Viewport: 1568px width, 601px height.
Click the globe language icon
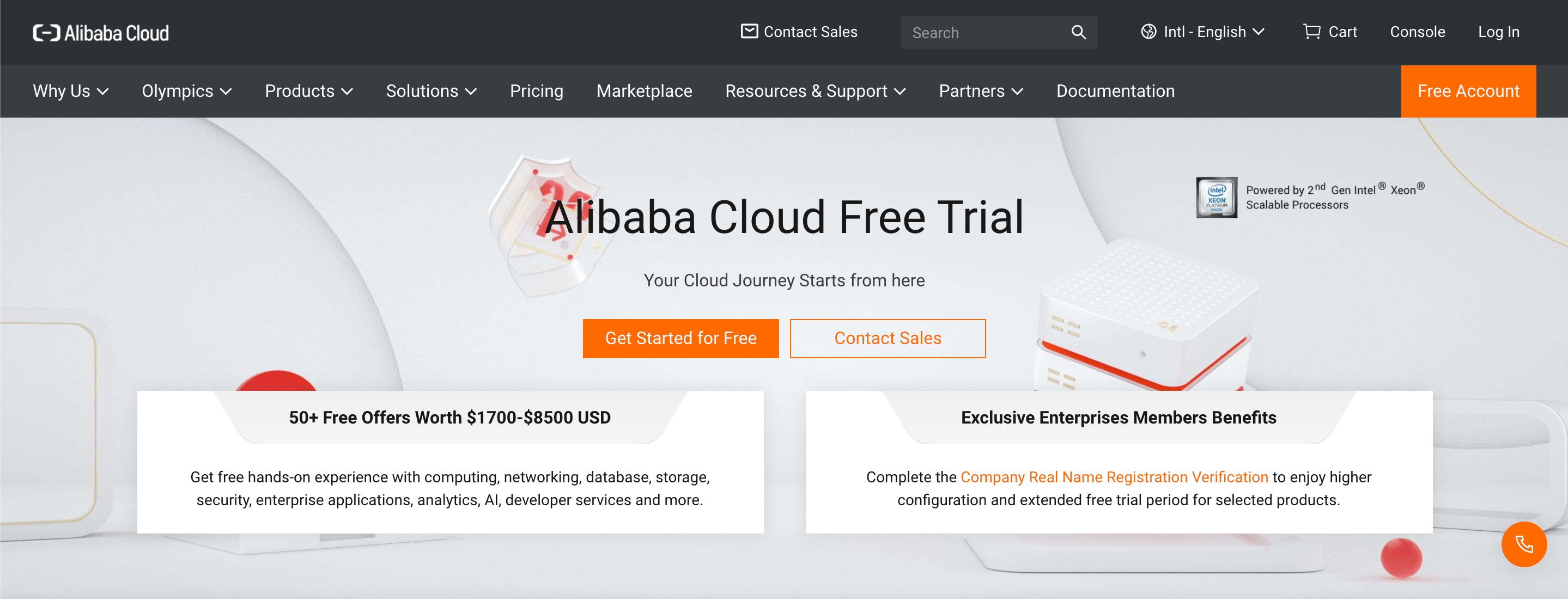click(x=1148, y=32)
